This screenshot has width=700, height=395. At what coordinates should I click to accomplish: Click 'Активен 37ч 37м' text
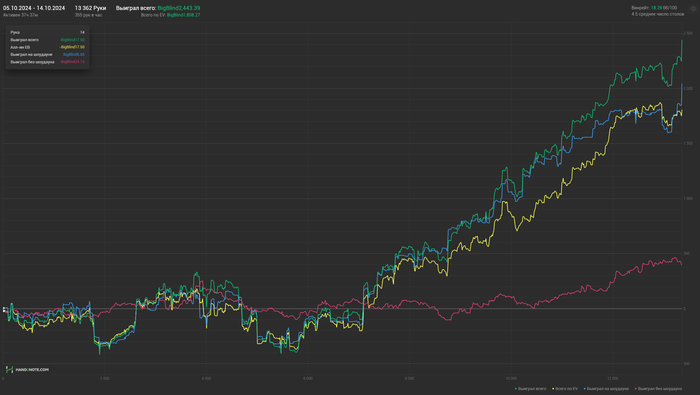click(21, 15)
